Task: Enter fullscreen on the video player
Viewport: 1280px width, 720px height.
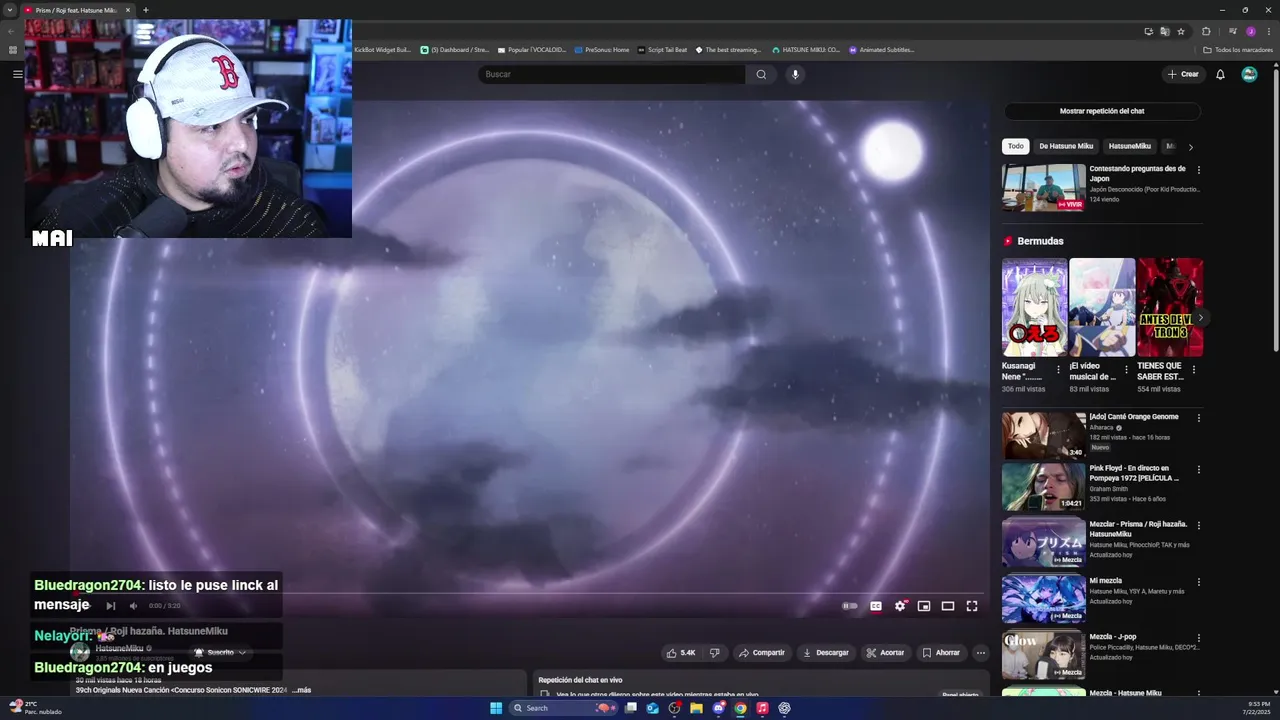Action: pyautogui.click(x=972, y=606)
